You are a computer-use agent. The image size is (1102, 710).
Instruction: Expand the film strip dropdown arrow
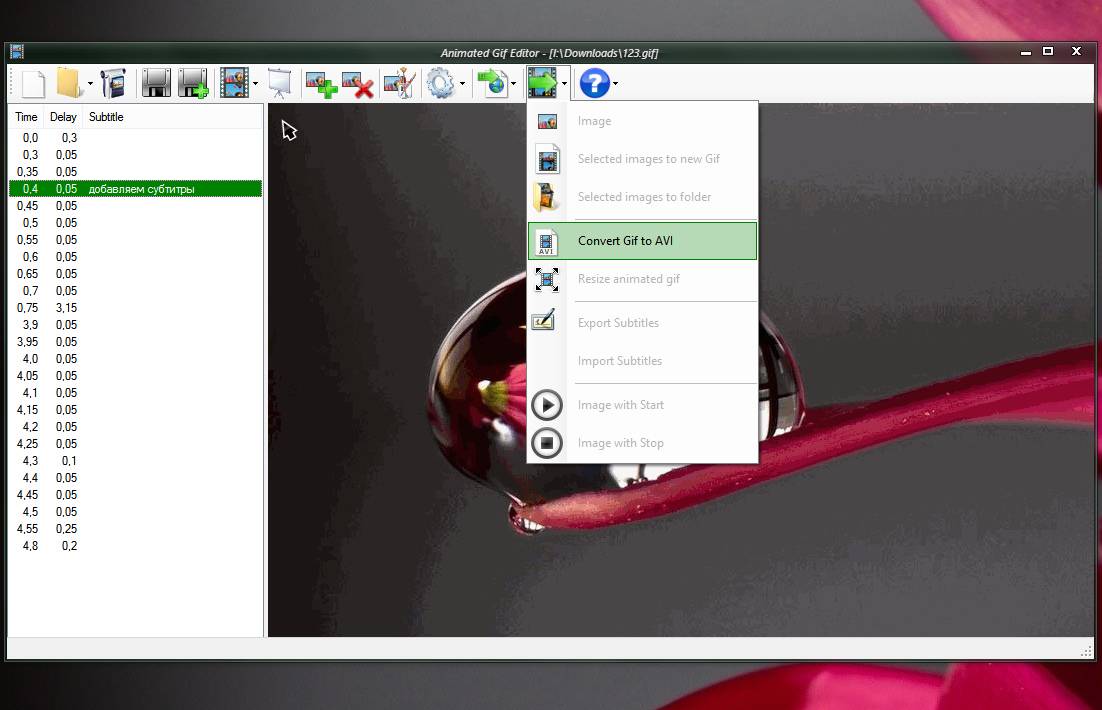click(x=255, y=84)
